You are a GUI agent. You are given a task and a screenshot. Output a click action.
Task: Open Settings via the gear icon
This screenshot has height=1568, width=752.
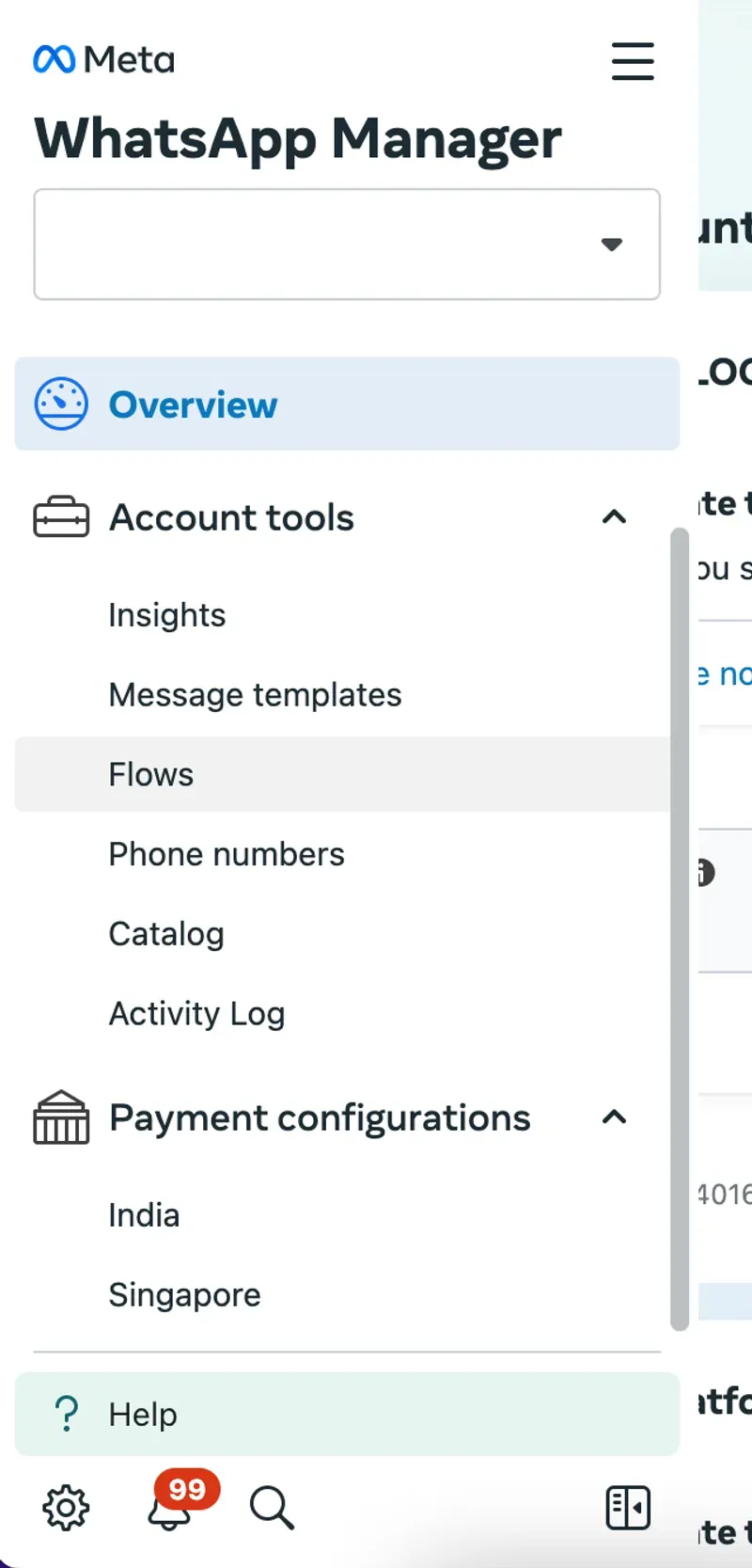coord(66,1508)
